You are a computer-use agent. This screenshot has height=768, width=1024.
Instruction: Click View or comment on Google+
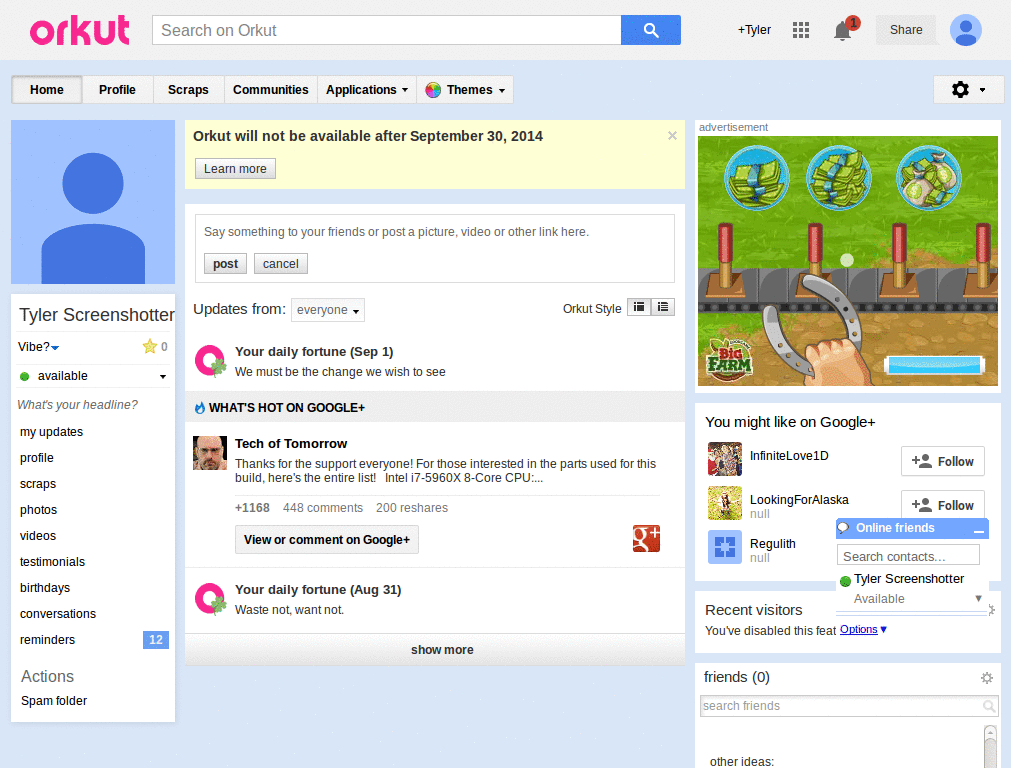[x=327, y=540]
